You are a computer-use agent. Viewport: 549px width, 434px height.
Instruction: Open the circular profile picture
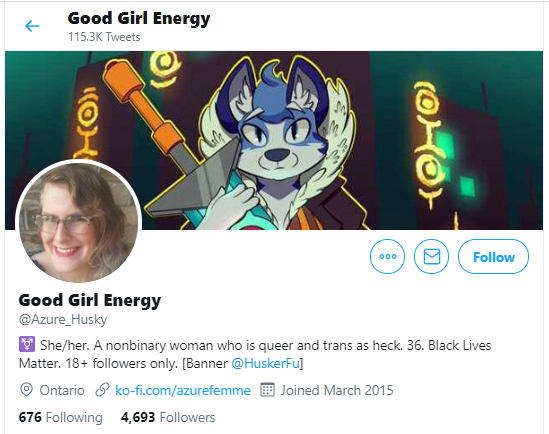[78, 222]
